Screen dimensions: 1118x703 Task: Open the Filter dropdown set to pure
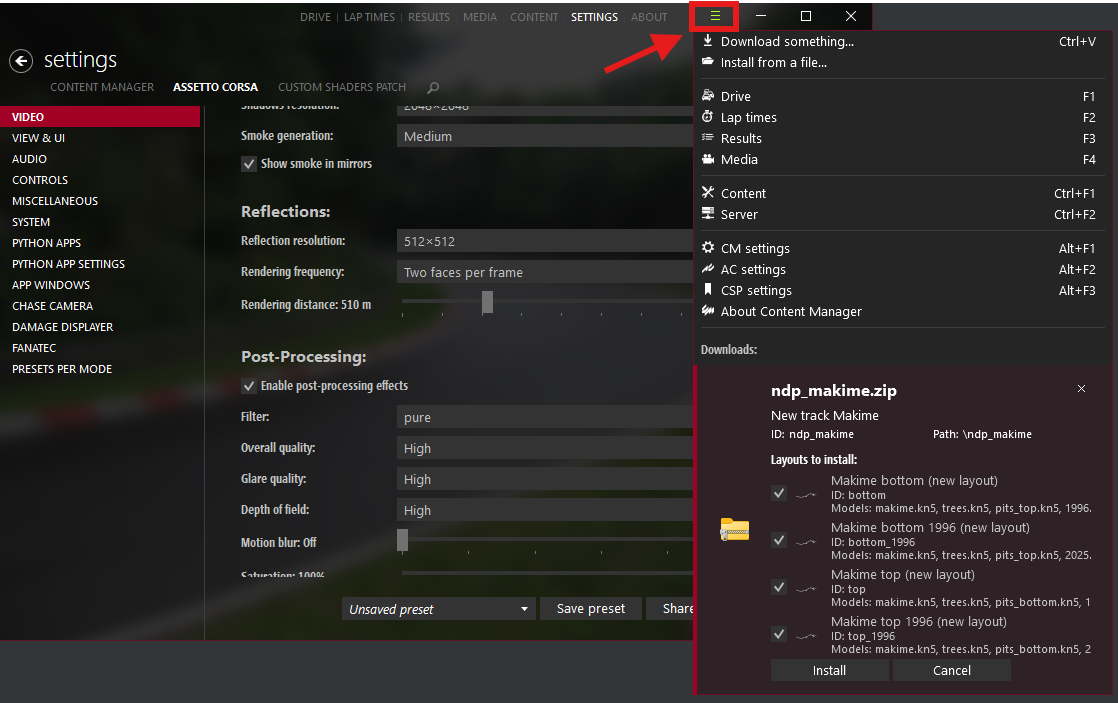tap(545, 417)
